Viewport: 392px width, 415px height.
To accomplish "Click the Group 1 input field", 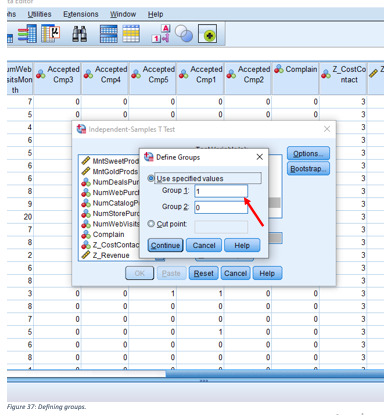I will [x=221, y=191].
